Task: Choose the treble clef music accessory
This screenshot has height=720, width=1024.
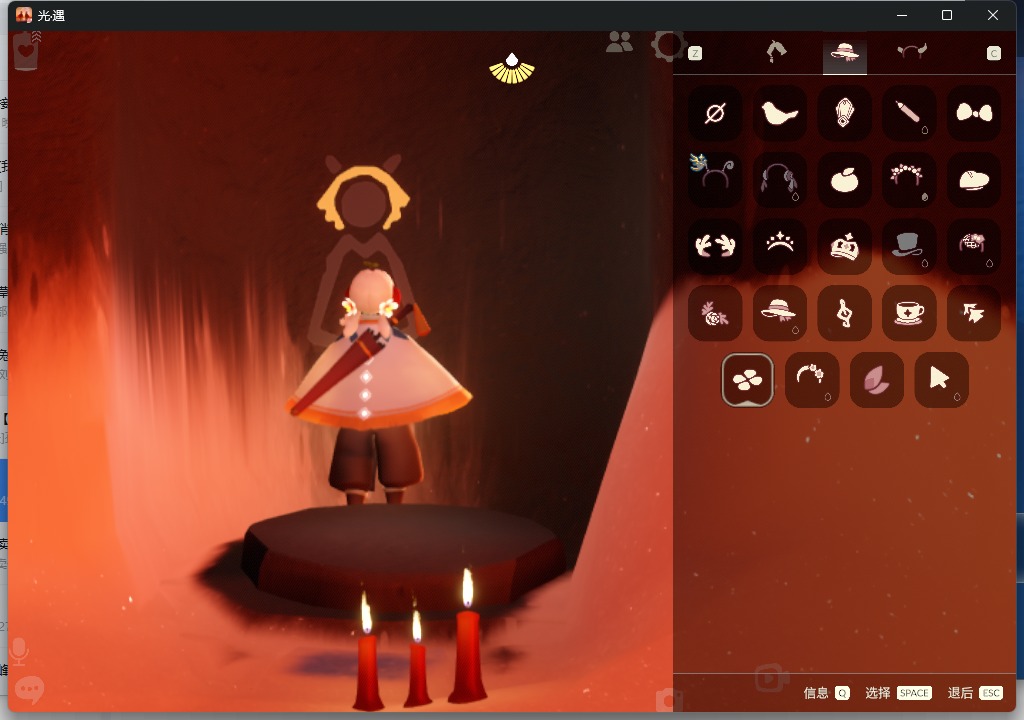Action: [x=844, y=313]
